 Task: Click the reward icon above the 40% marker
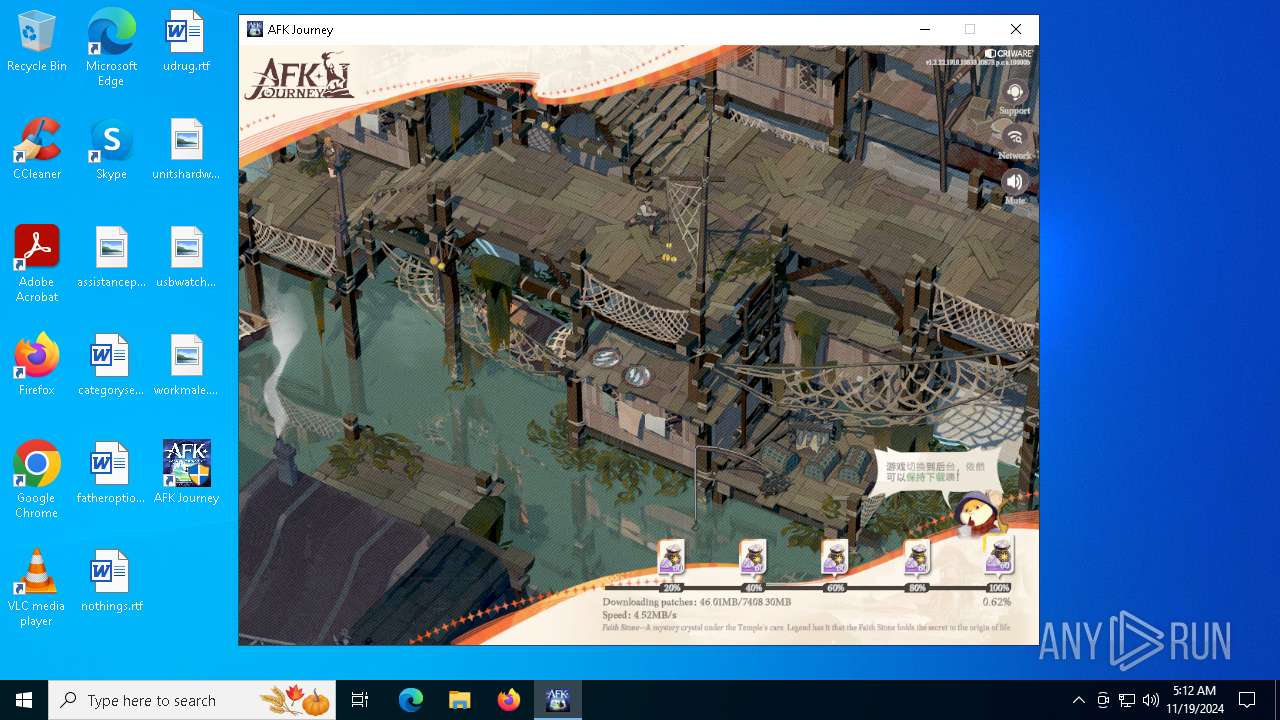point(753,558)
